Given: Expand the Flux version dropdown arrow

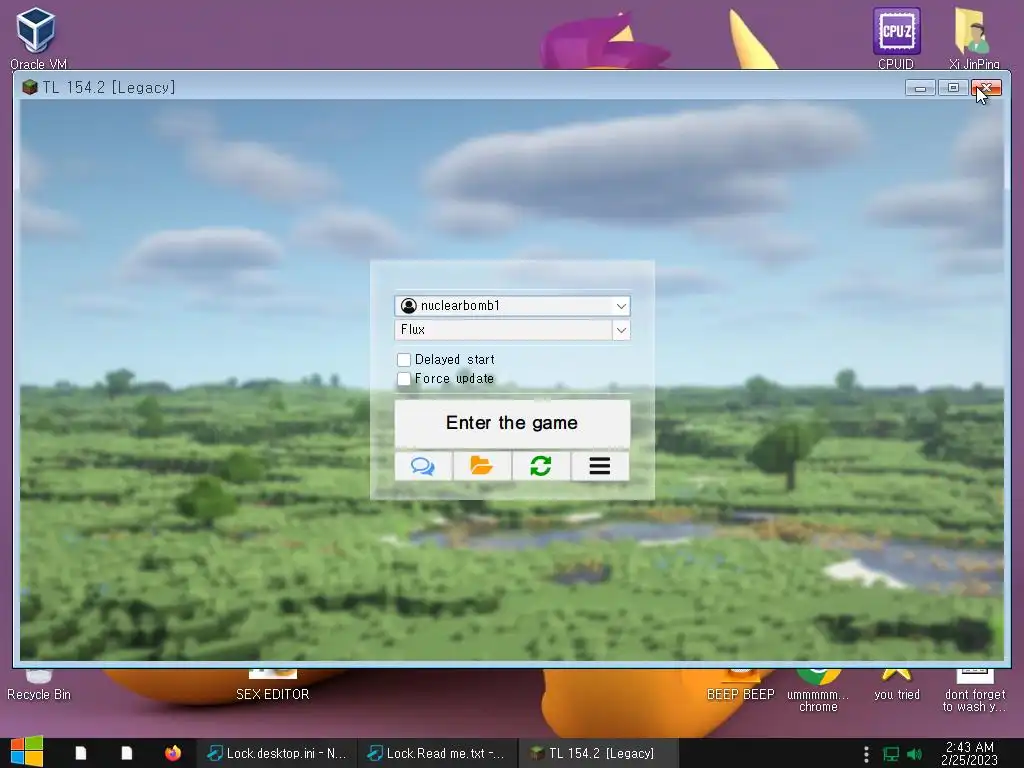Looking at the screenshot, I should coord(621,330).
